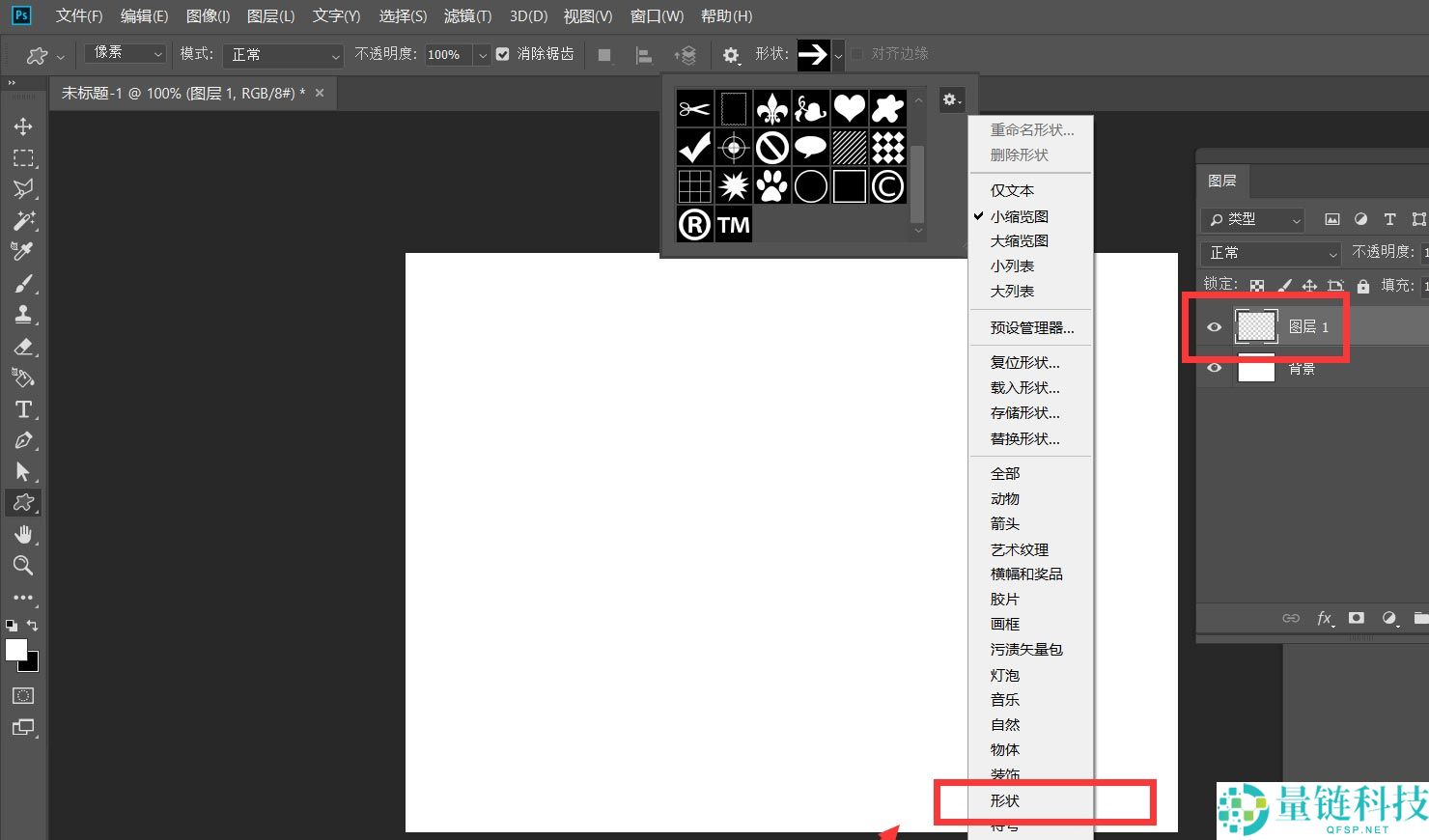Select the Horizontal Type tool

tap(23, 409)
